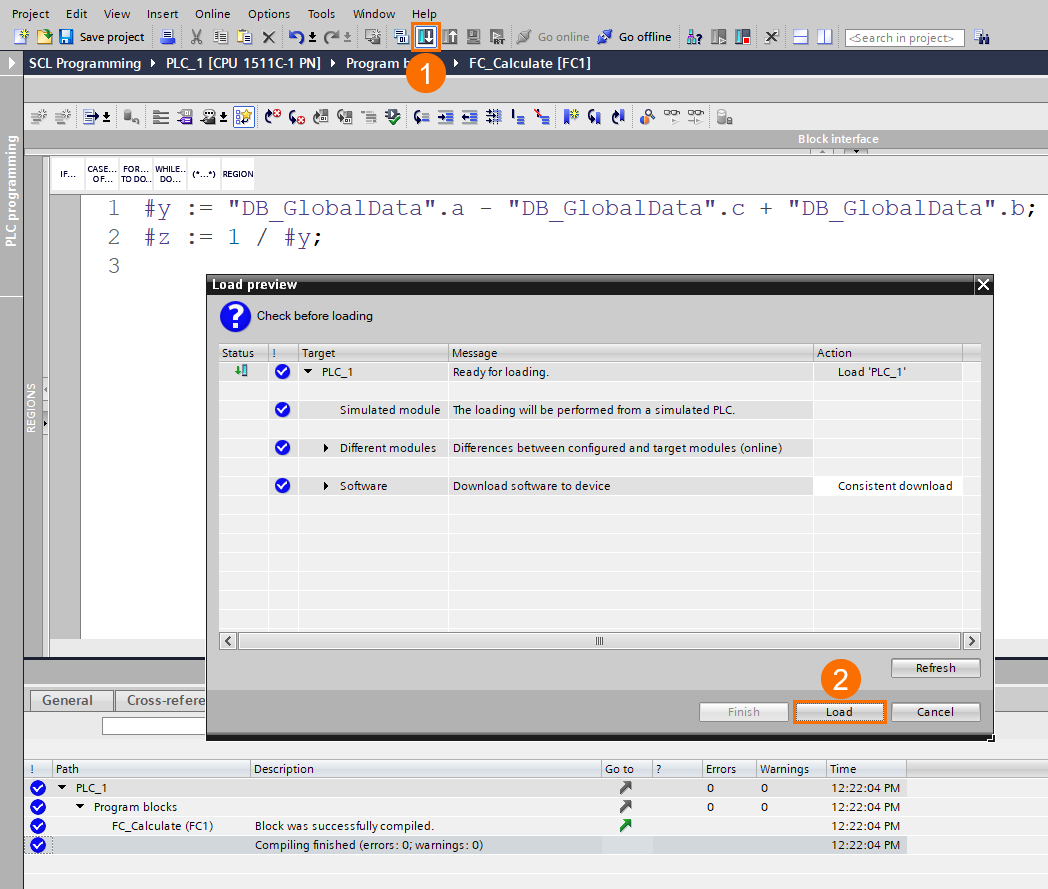1048x889 pixels.
Task: Insert FOR TO DO statement snippet
Action: point(136,174)
